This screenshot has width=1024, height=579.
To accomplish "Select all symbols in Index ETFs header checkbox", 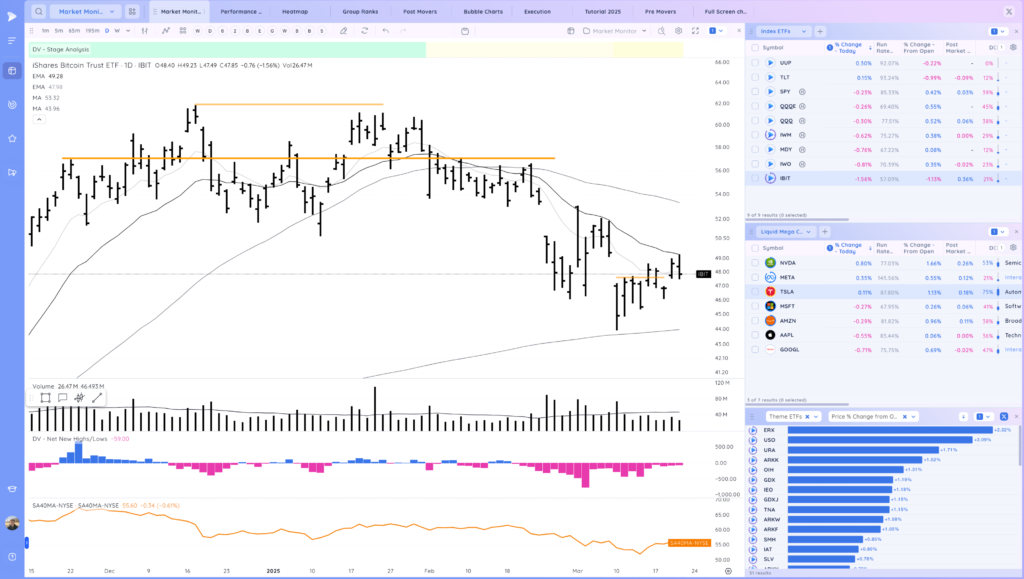I will click(755, 48).
